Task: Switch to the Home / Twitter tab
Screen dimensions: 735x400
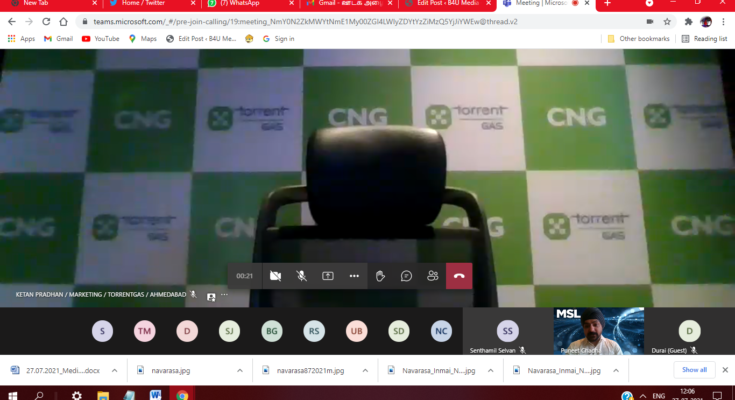Action: pyautogui.click(x=151, y=4)
